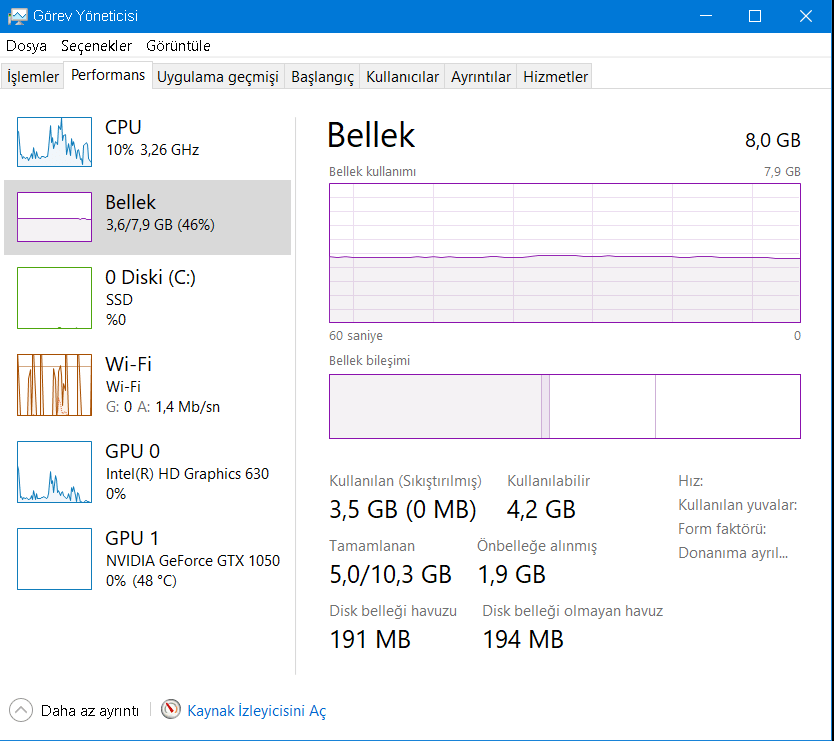Click the Kullanılan 3,5 GB (0 MB) value
The image size is (834, 741).
pyautogui.click(x=403, y=509)
